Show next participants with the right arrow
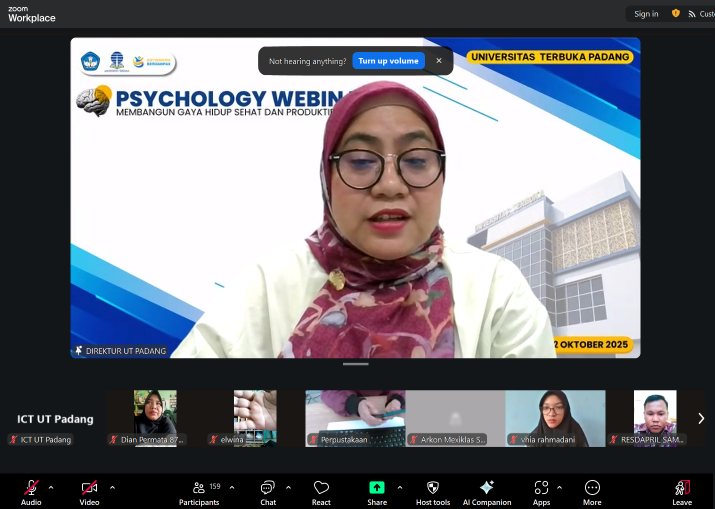Image resolution: width=715 pixels, height=509 pixels. 700,418
